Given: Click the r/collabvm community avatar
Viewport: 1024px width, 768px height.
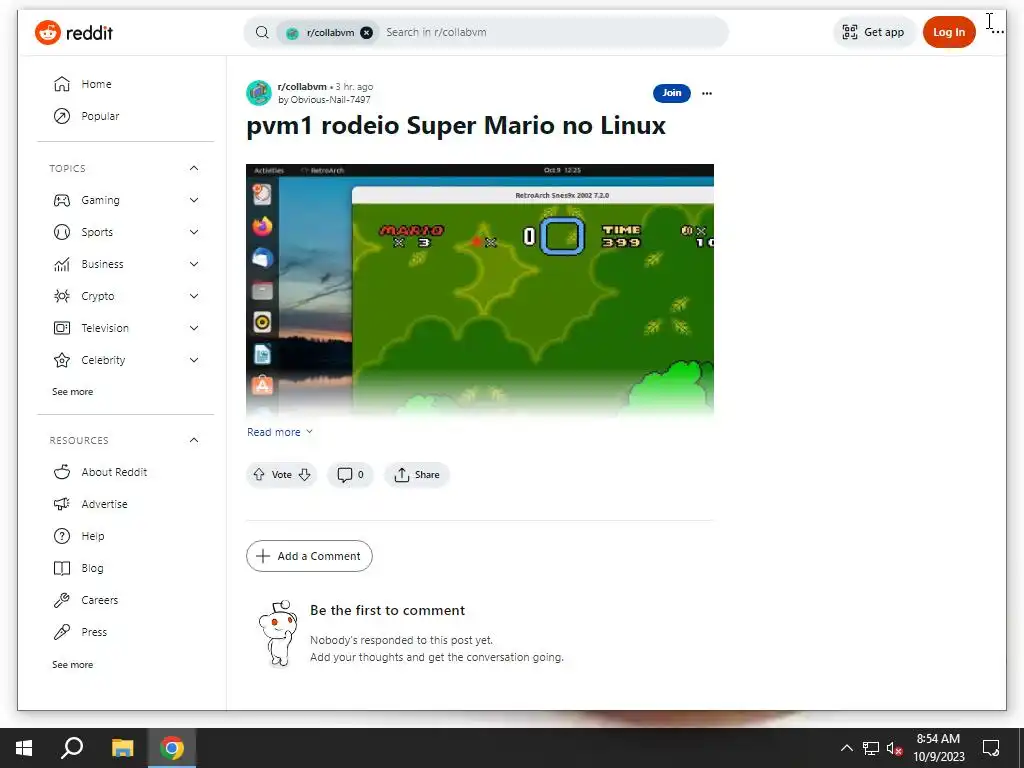Looking at the screenshot, I should [x=259, y=93].
